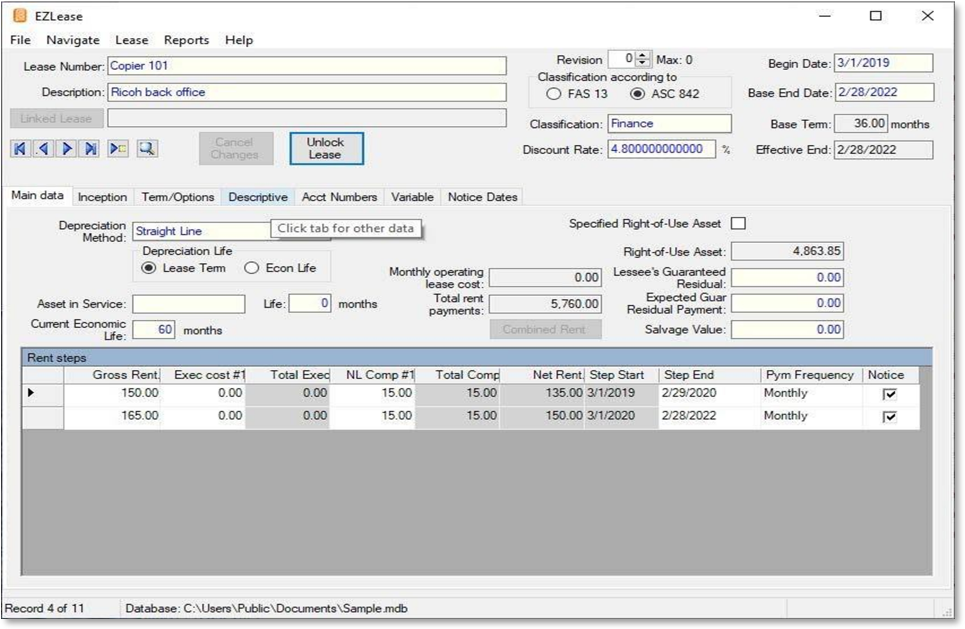Go to the first lease record
Image resolution: width=965 pixels, height=629 pixels.
tap(20, 148)
